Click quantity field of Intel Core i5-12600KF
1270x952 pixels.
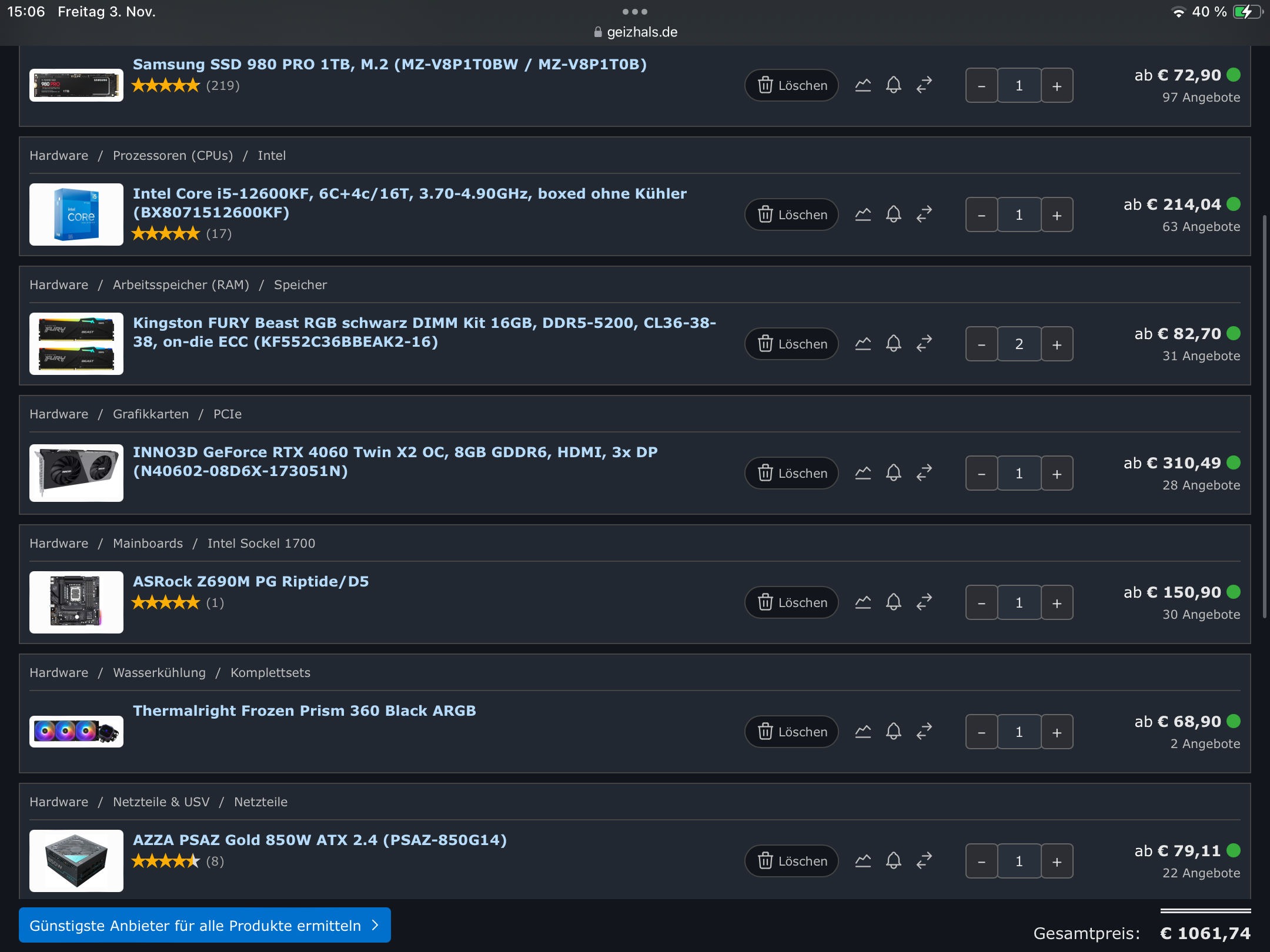[1019, 214]
